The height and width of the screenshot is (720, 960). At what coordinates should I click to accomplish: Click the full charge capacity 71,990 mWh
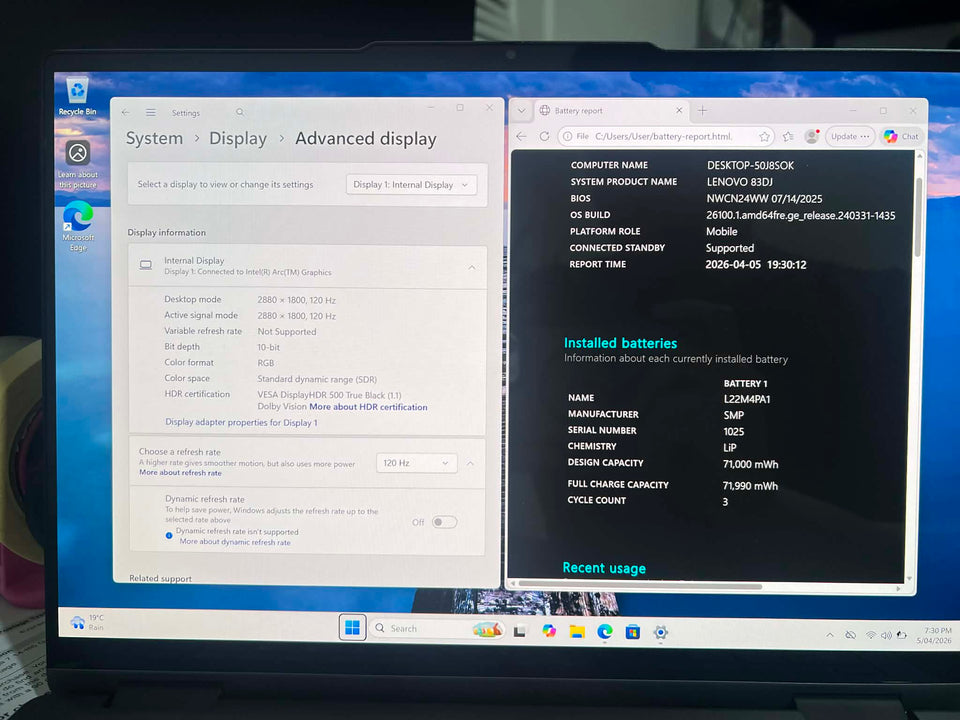point(750,486)
